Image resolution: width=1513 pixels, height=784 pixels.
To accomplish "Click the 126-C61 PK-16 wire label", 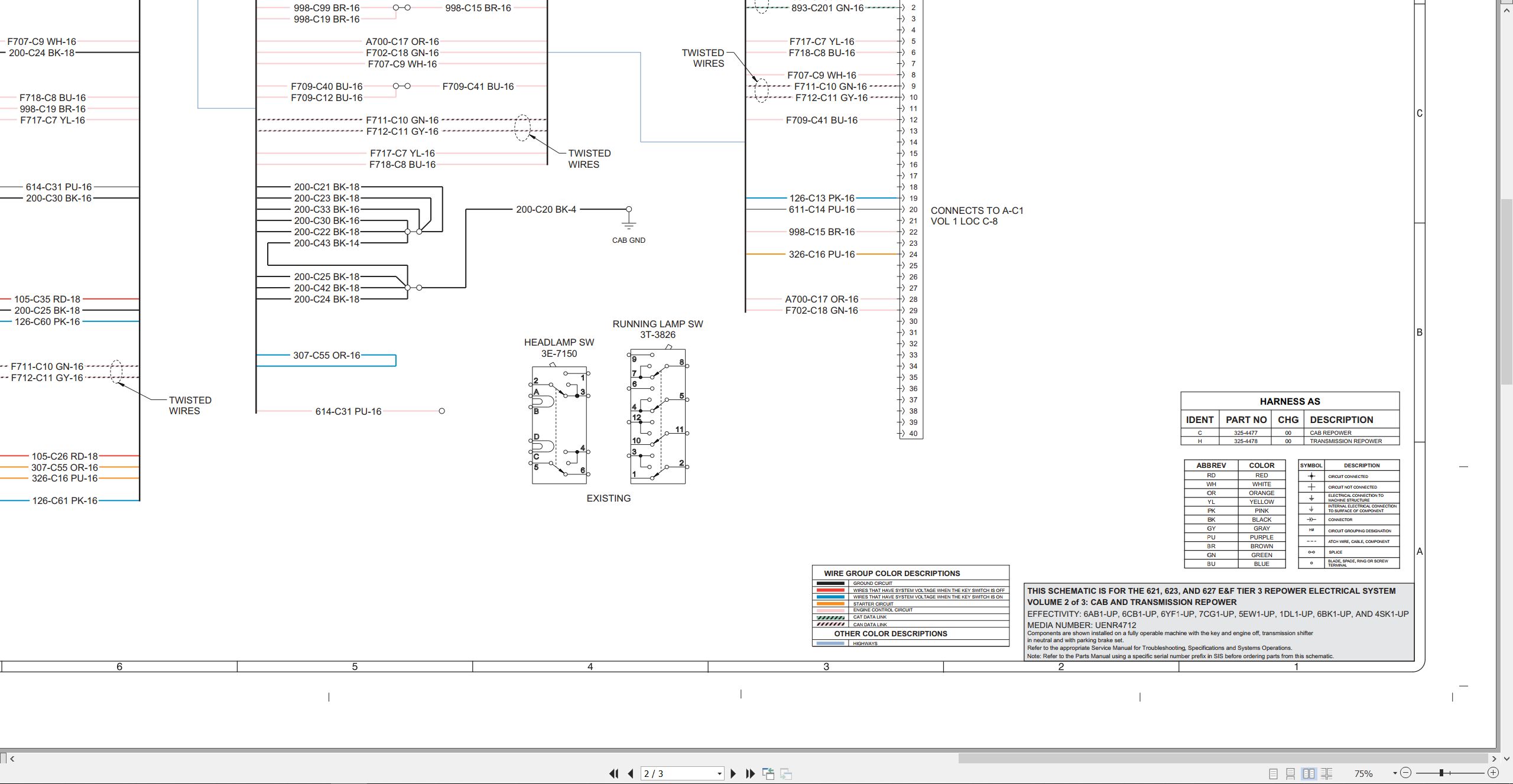I will 64,500.
